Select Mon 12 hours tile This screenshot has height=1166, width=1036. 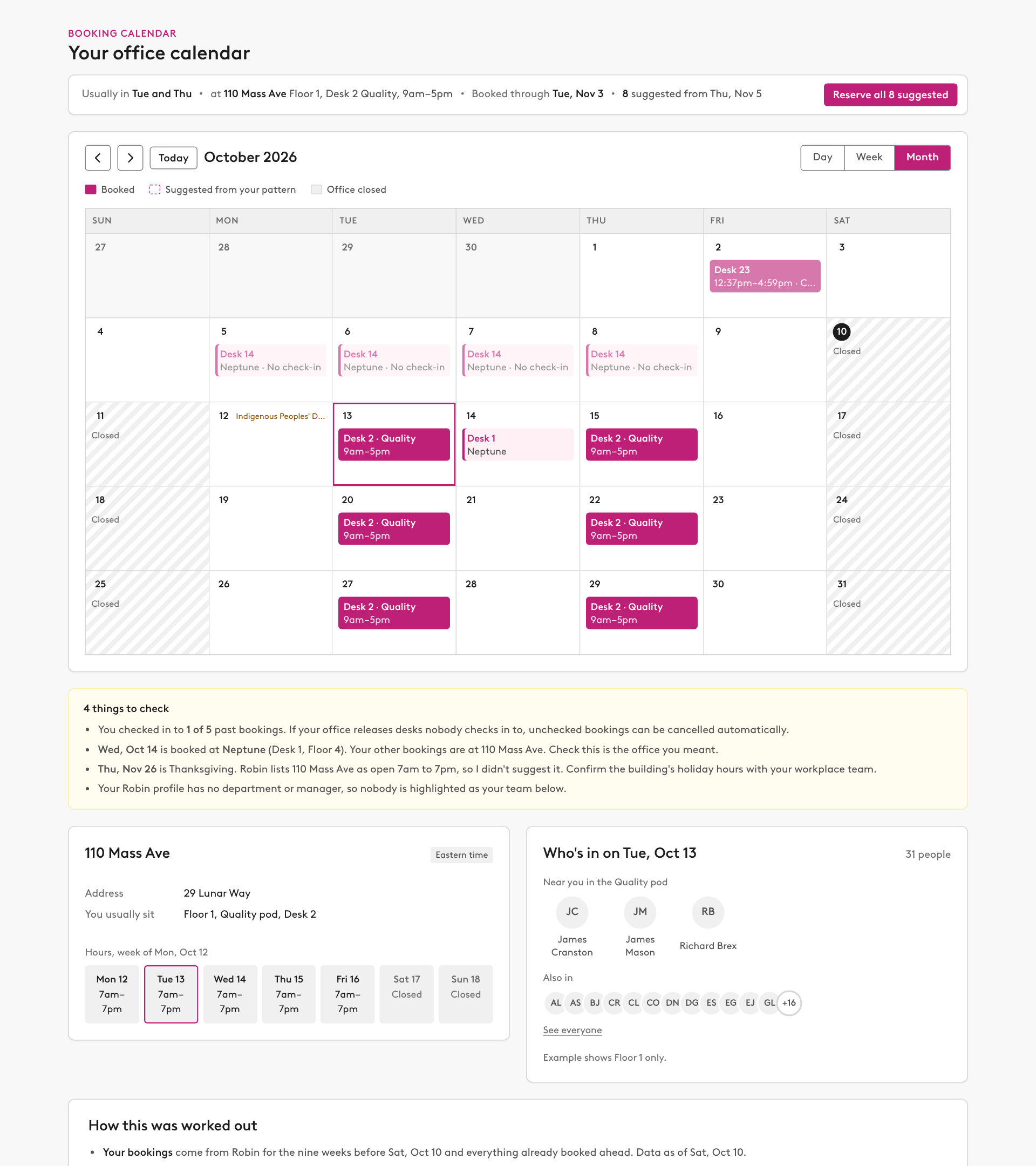[x=112, y=994]
